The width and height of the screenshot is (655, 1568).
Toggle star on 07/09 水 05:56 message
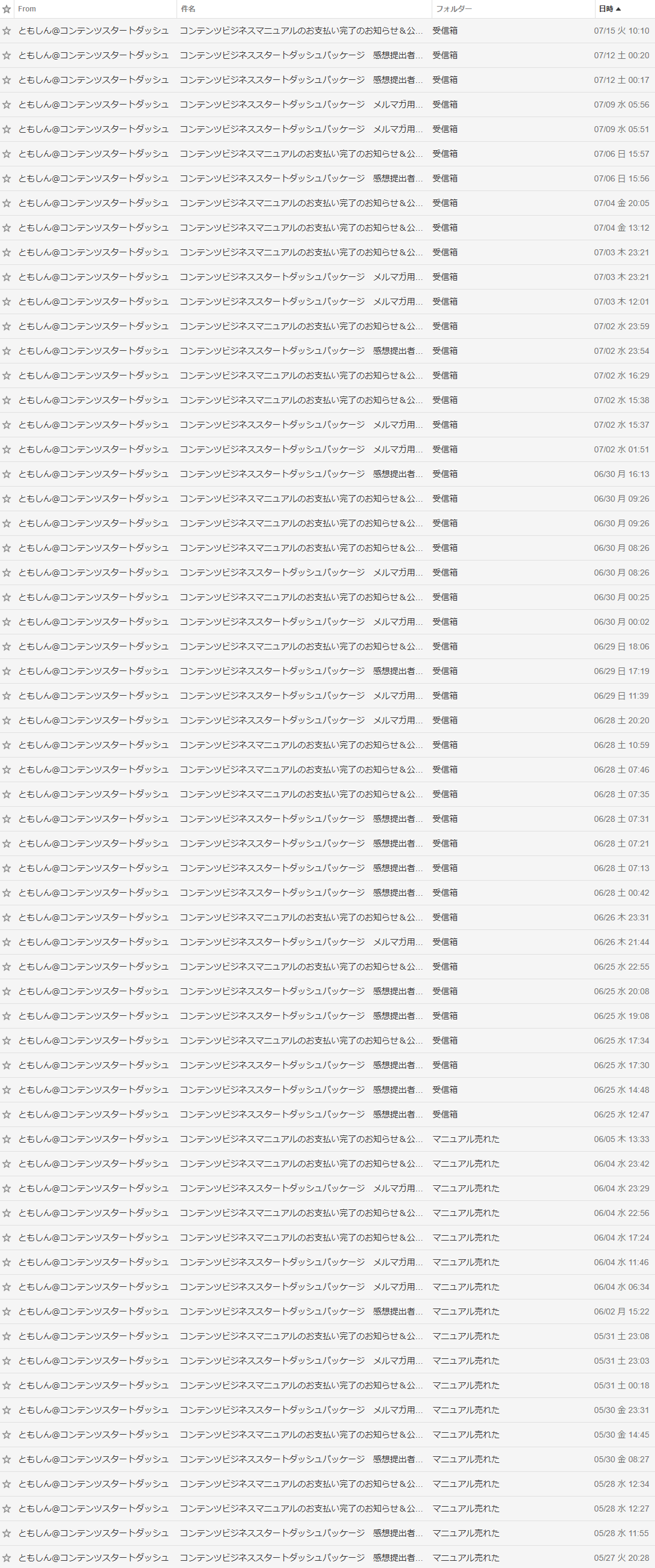point(7,105)
